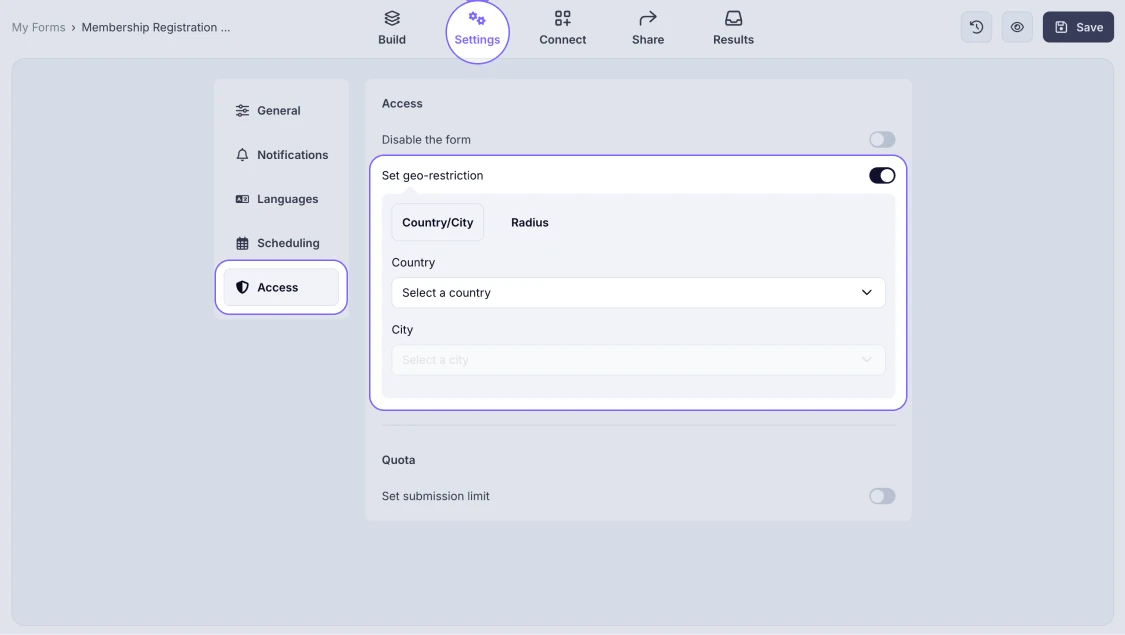Open the Build tab icon
1125x635 pixels.
pyautogui.click(x=392, y=18)
